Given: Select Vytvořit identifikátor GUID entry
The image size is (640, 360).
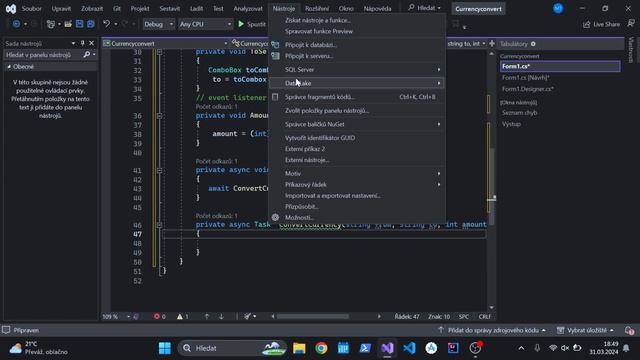Looking at the screenshot, I should click(357, 138).
